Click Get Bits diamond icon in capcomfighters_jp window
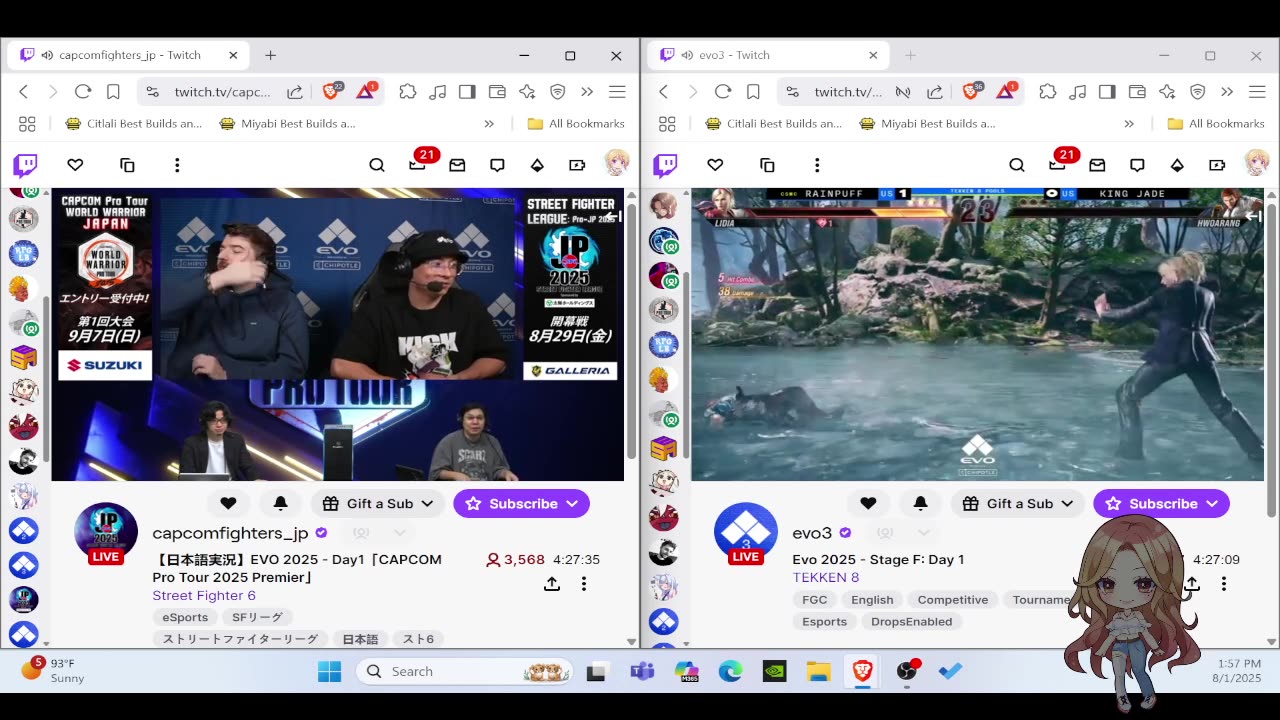1280x720 pixels. coord(537,165)
